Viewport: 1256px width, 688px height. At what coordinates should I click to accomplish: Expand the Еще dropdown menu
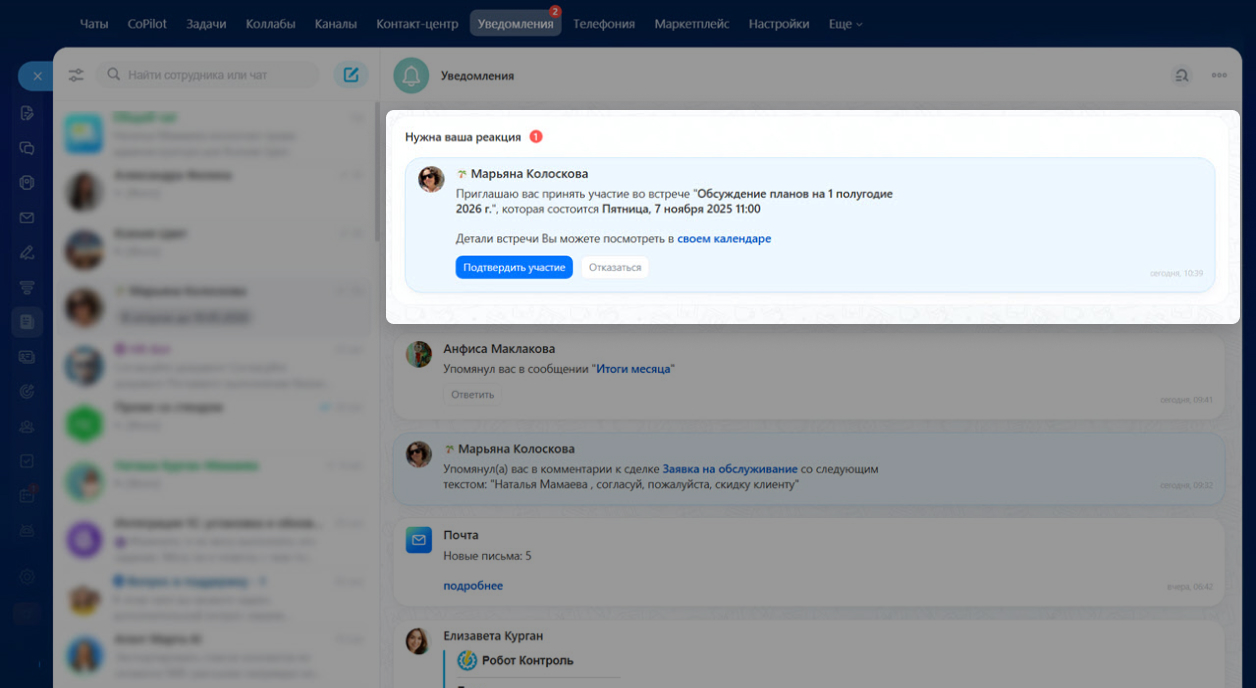[845, 23]
